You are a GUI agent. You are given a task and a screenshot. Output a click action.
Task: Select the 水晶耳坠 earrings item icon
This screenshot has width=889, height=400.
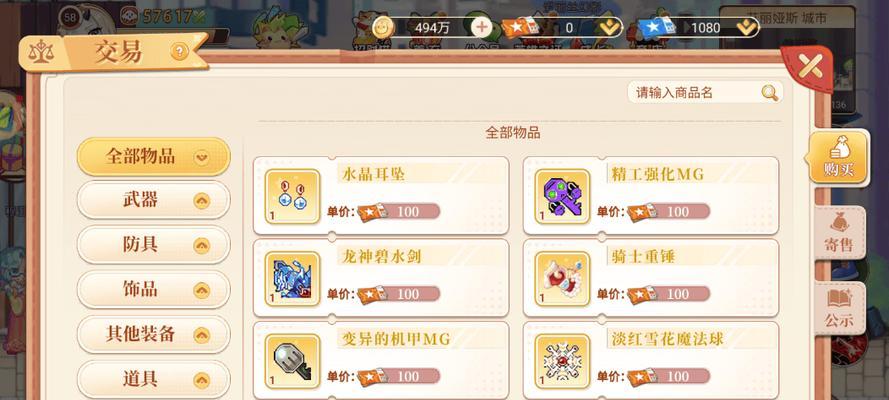click(x=293, y=197)
